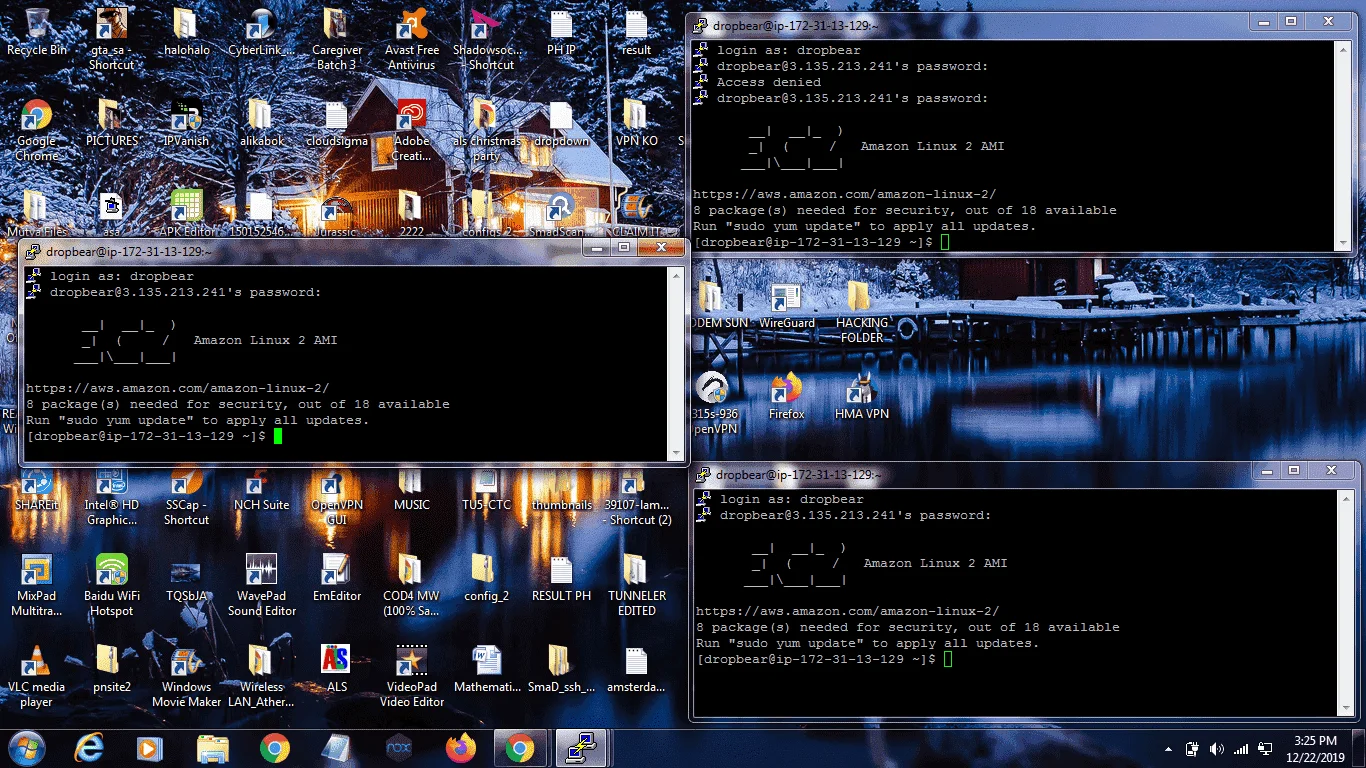Click scrollbar down arrow in top-right PuTTY window
This screenshot has width=1366, height=768.
(x=1343, y=243)
